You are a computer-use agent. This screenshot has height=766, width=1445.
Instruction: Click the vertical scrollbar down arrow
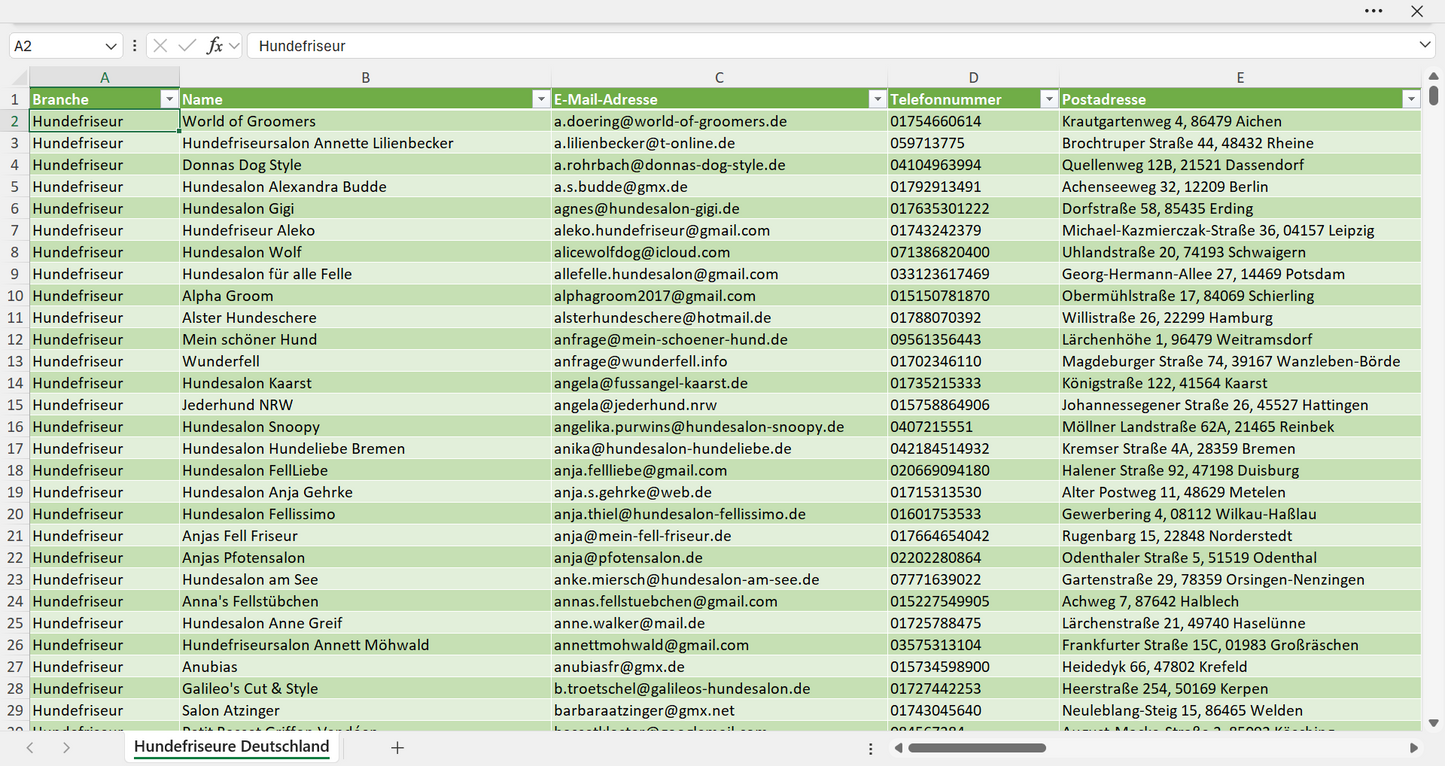pos(1434,722)
